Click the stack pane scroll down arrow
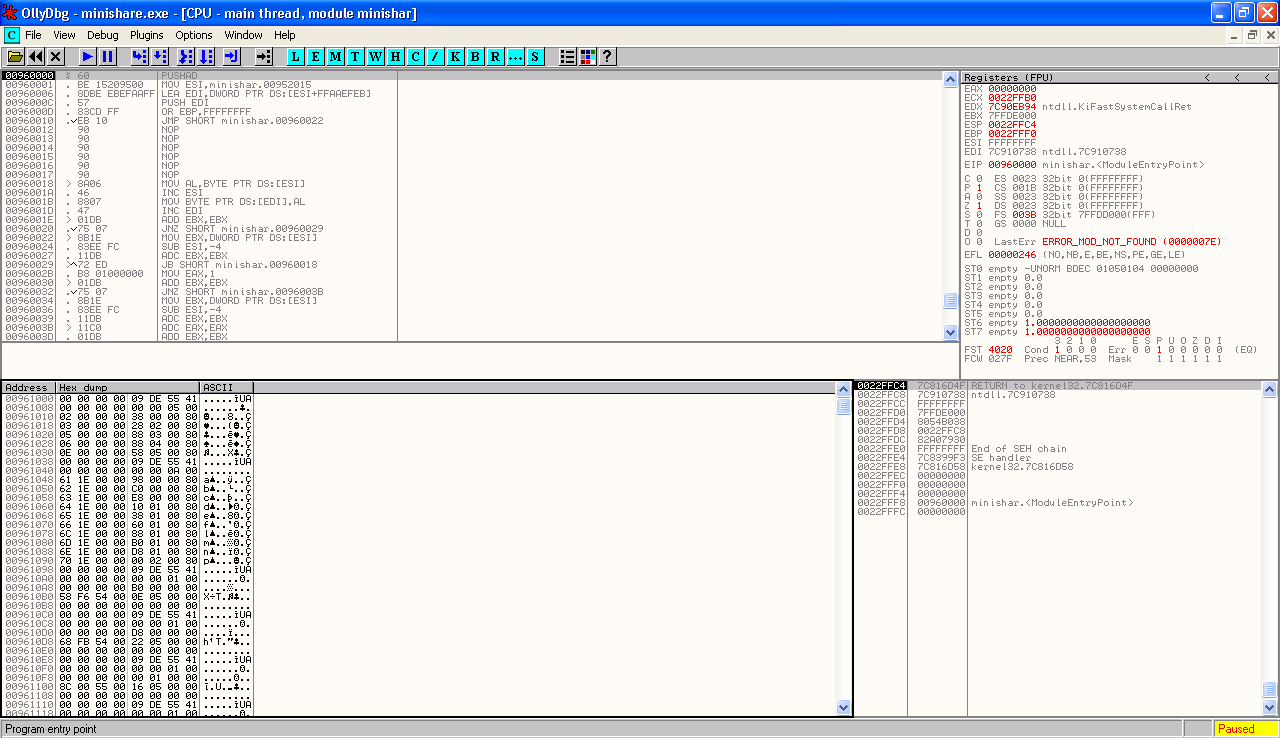 1270,707
